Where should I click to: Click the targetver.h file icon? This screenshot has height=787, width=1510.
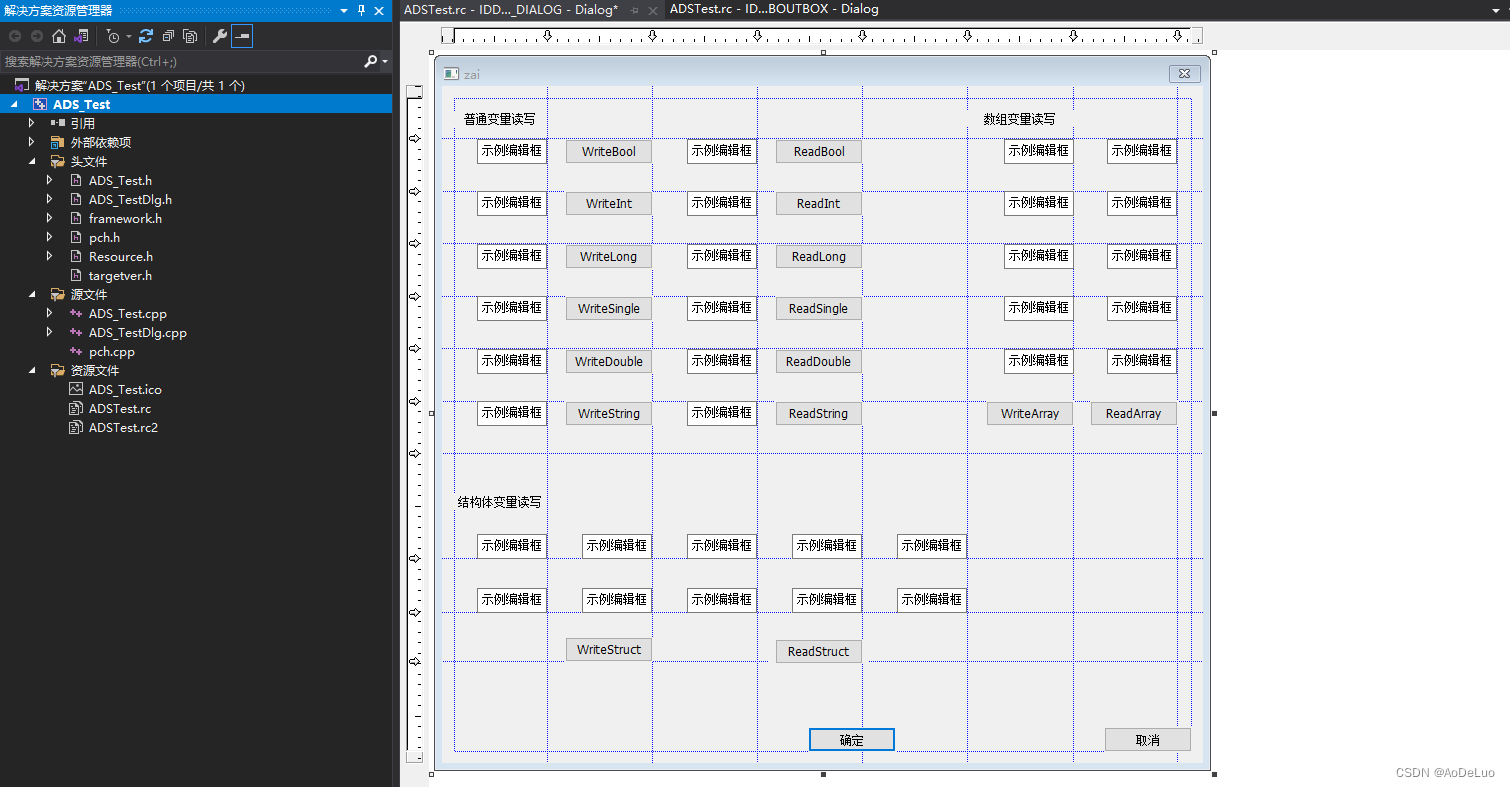coord(76,275)
